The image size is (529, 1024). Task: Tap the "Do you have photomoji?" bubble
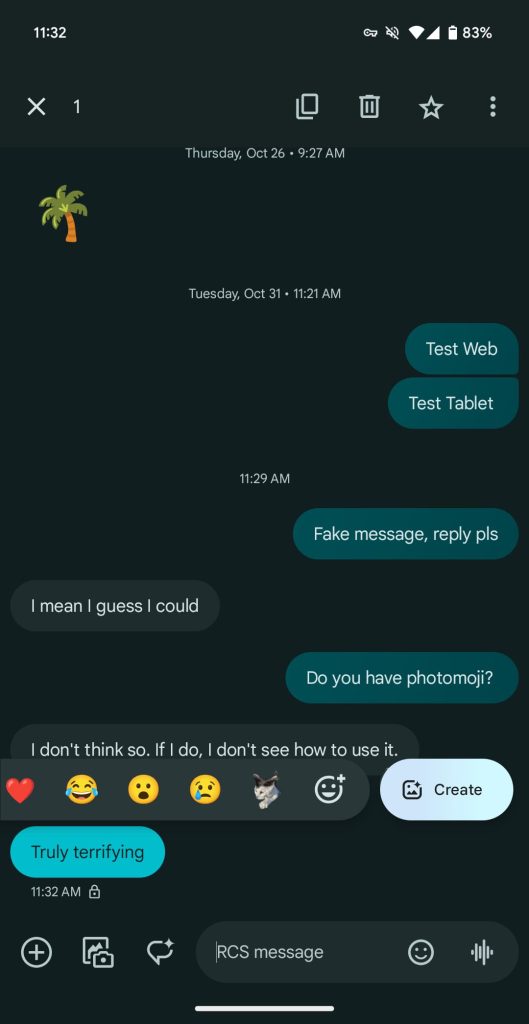pos(402,677)
